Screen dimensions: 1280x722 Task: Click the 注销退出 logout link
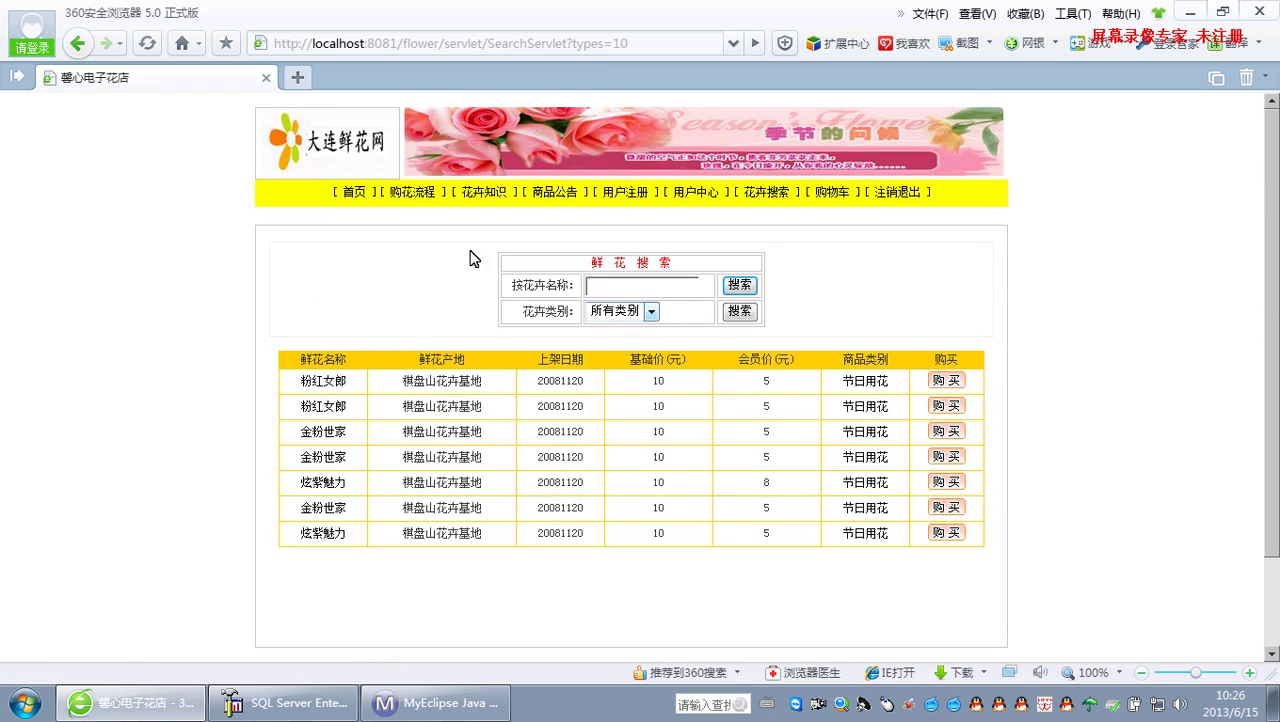coord(898,192)
